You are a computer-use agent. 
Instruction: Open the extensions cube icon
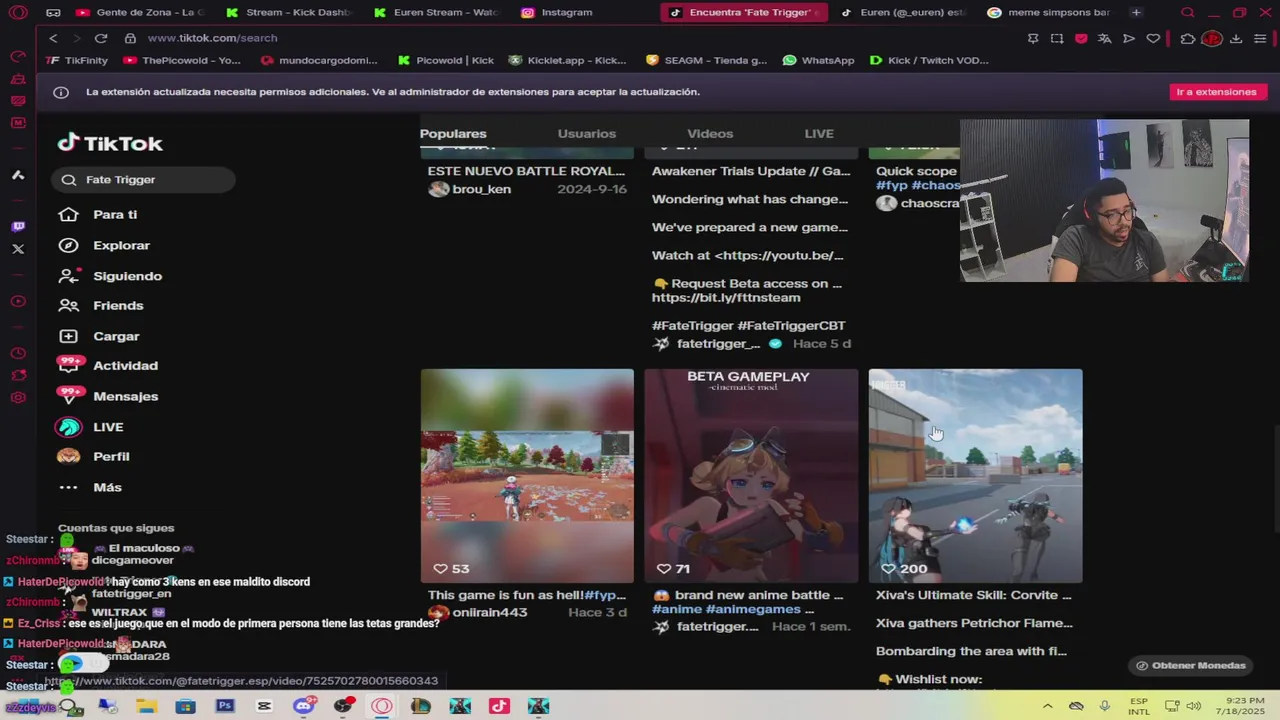point(1188,38)
